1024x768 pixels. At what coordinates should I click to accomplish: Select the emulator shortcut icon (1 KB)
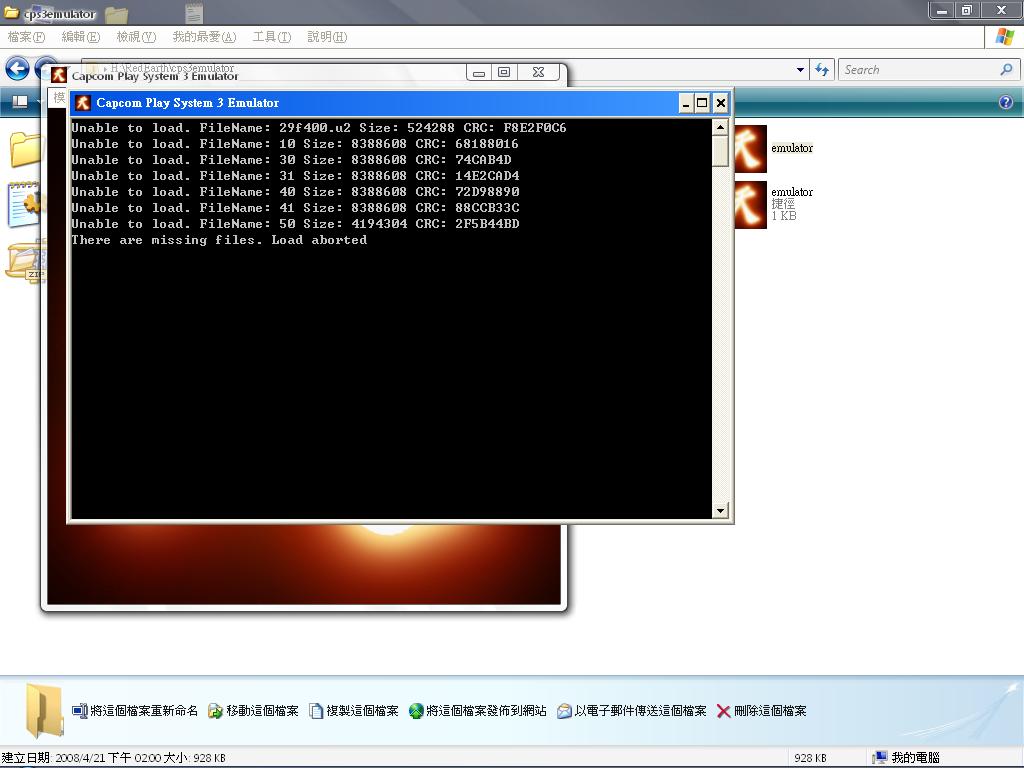(750, 204)
